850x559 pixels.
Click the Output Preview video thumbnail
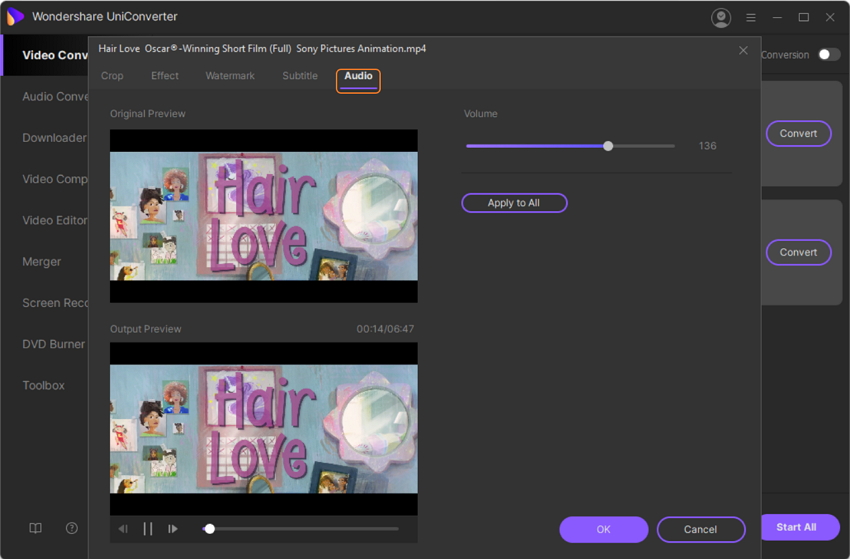(263, 429)
